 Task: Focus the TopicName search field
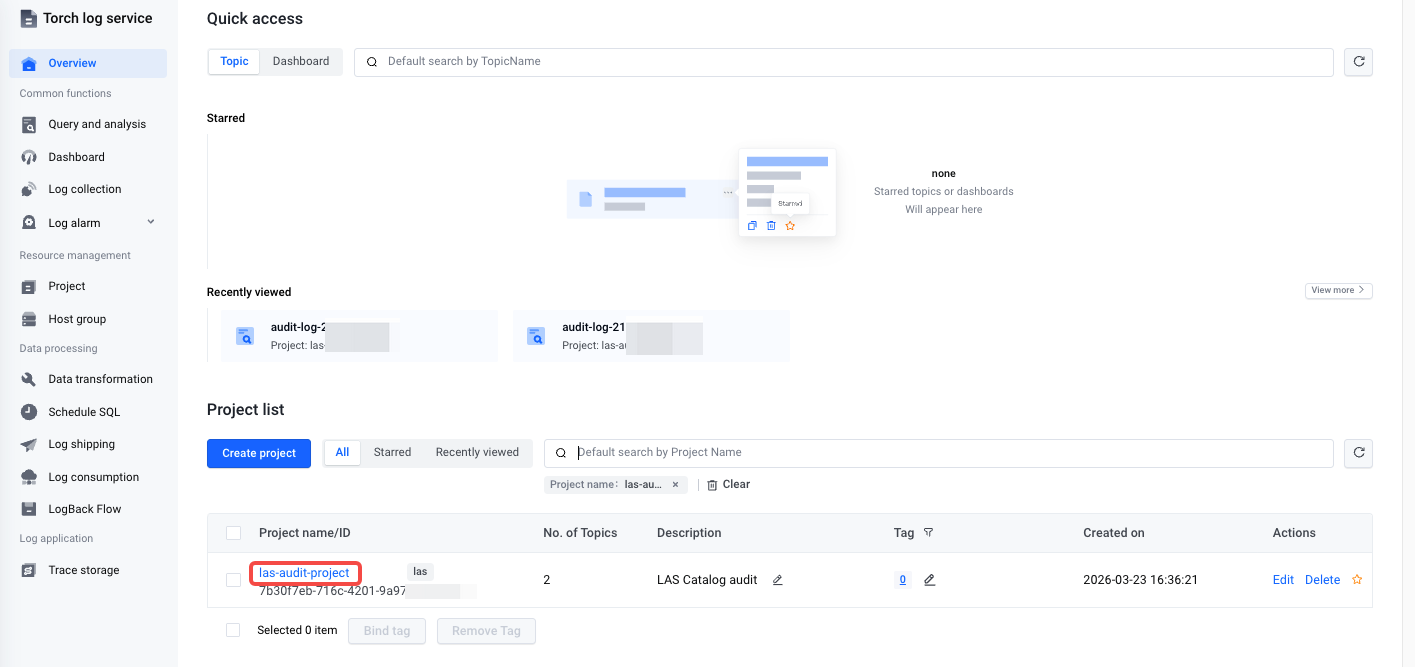[x=844, y=62]
